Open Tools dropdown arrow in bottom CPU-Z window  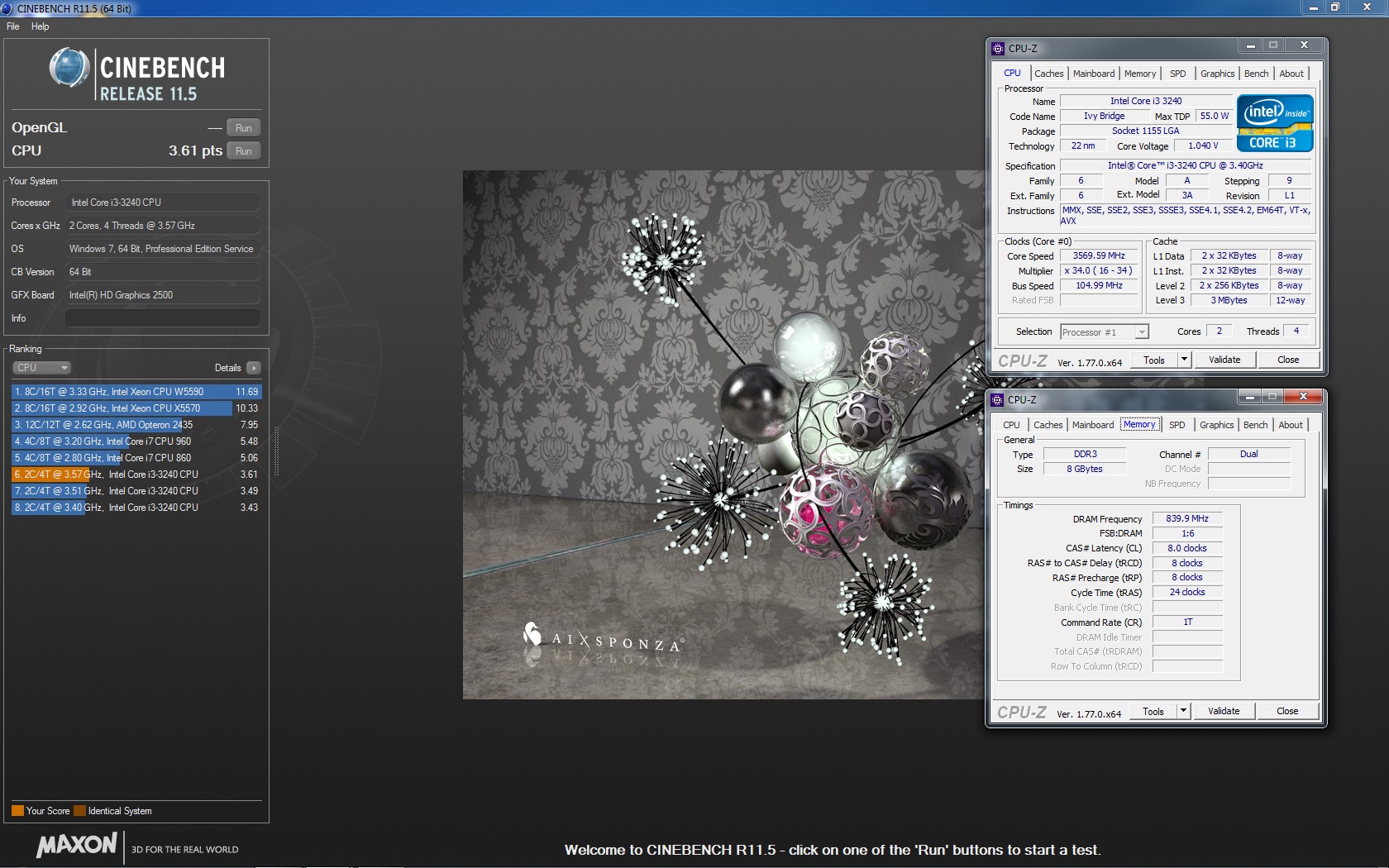coord(1183,712)
